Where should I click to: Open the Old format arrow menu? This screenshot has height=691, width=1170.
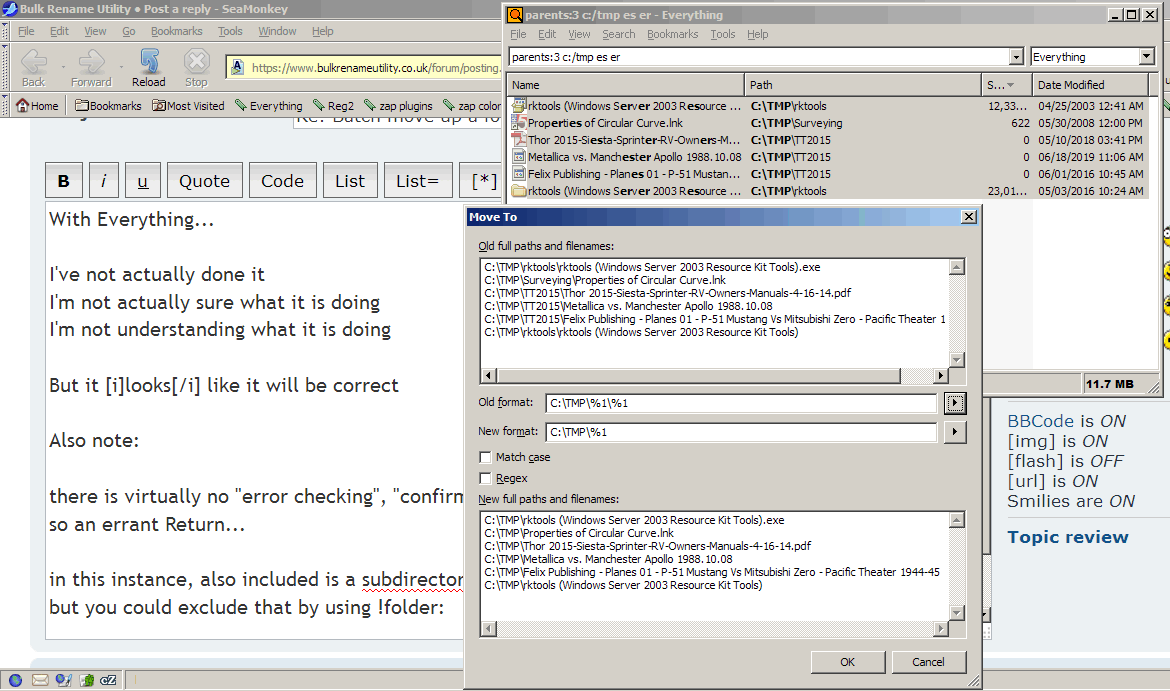[x=955, y=403]
